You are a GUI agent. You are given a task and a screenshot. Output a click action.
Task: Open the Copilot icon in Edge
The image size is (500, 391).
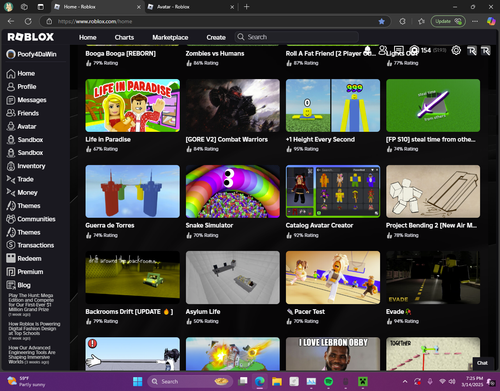[x=491, y=21]
